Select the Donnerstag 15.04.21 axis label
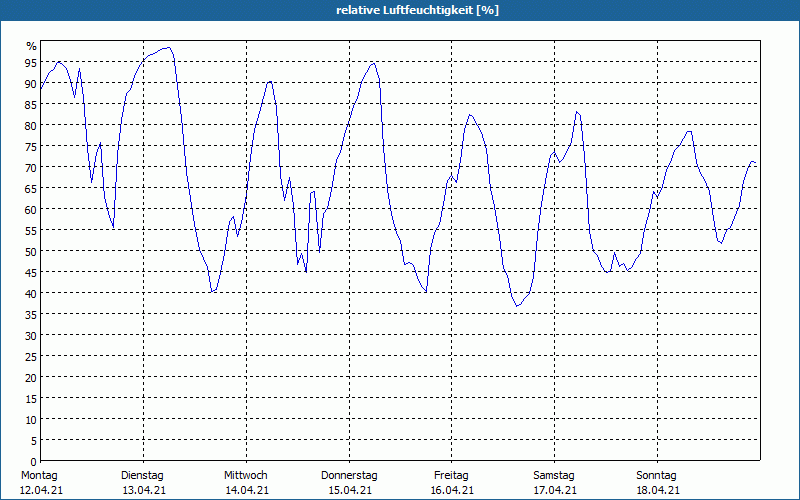Screen dimensions: 800x500 coord(349,483)
